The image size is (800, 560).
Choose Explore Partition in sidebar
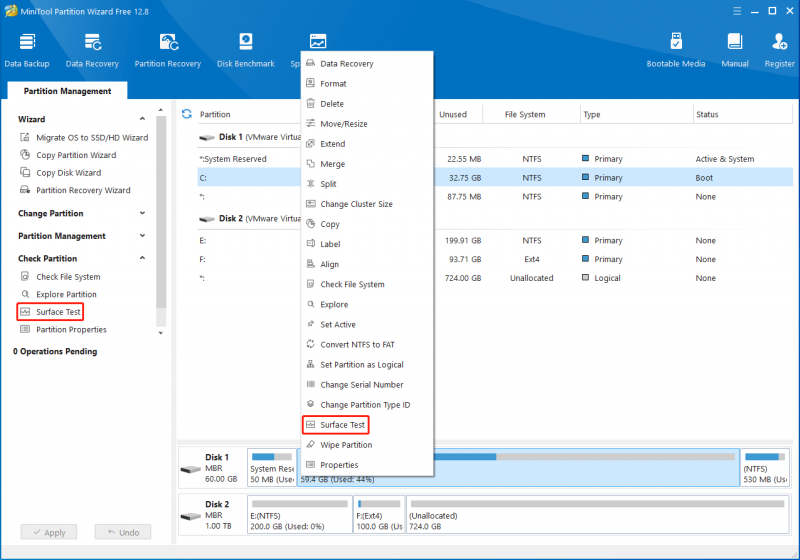(59, 294)
